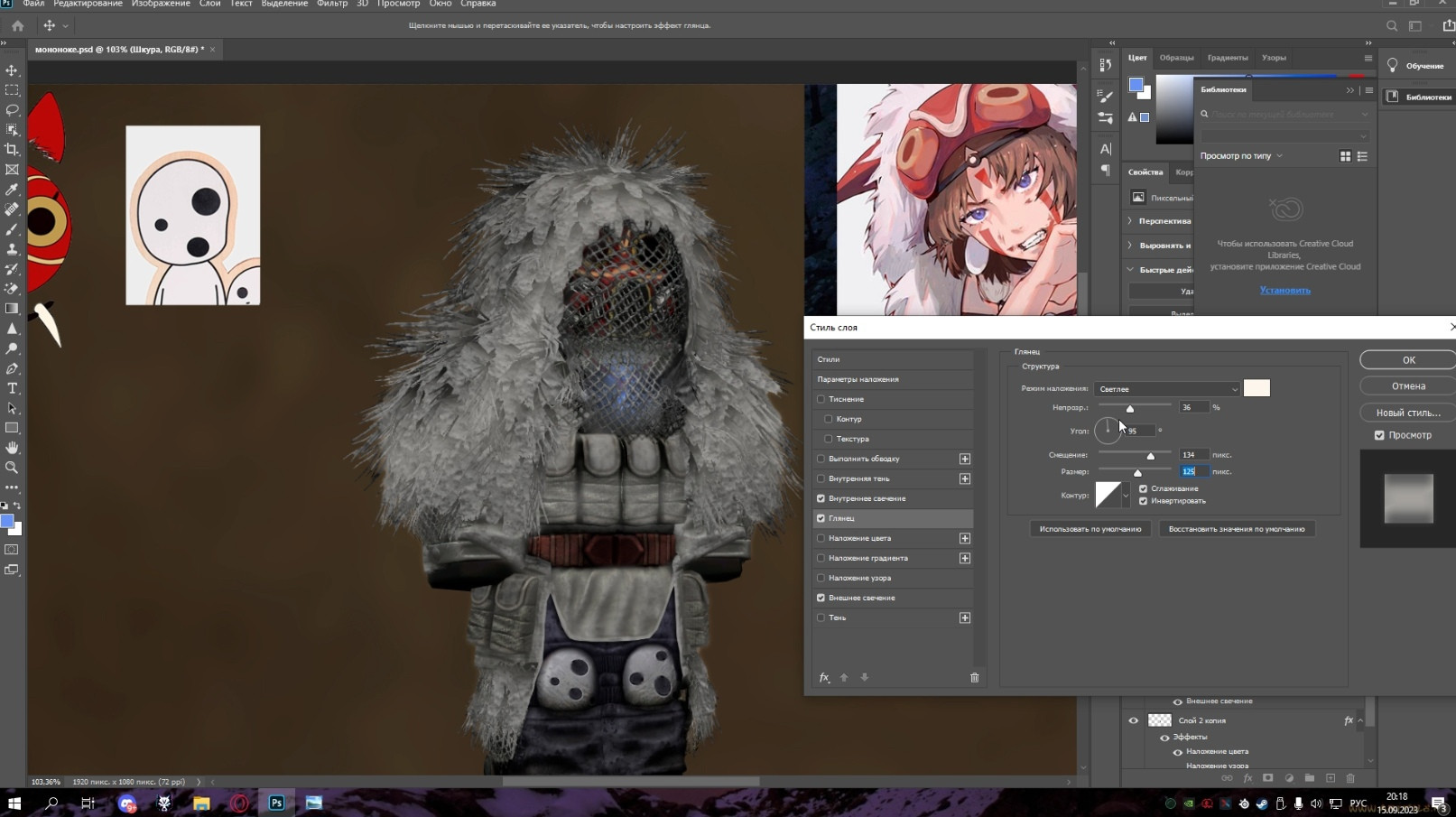1456x817 pixels.
Task: Select the Crop tool
Action: point(12,150)
